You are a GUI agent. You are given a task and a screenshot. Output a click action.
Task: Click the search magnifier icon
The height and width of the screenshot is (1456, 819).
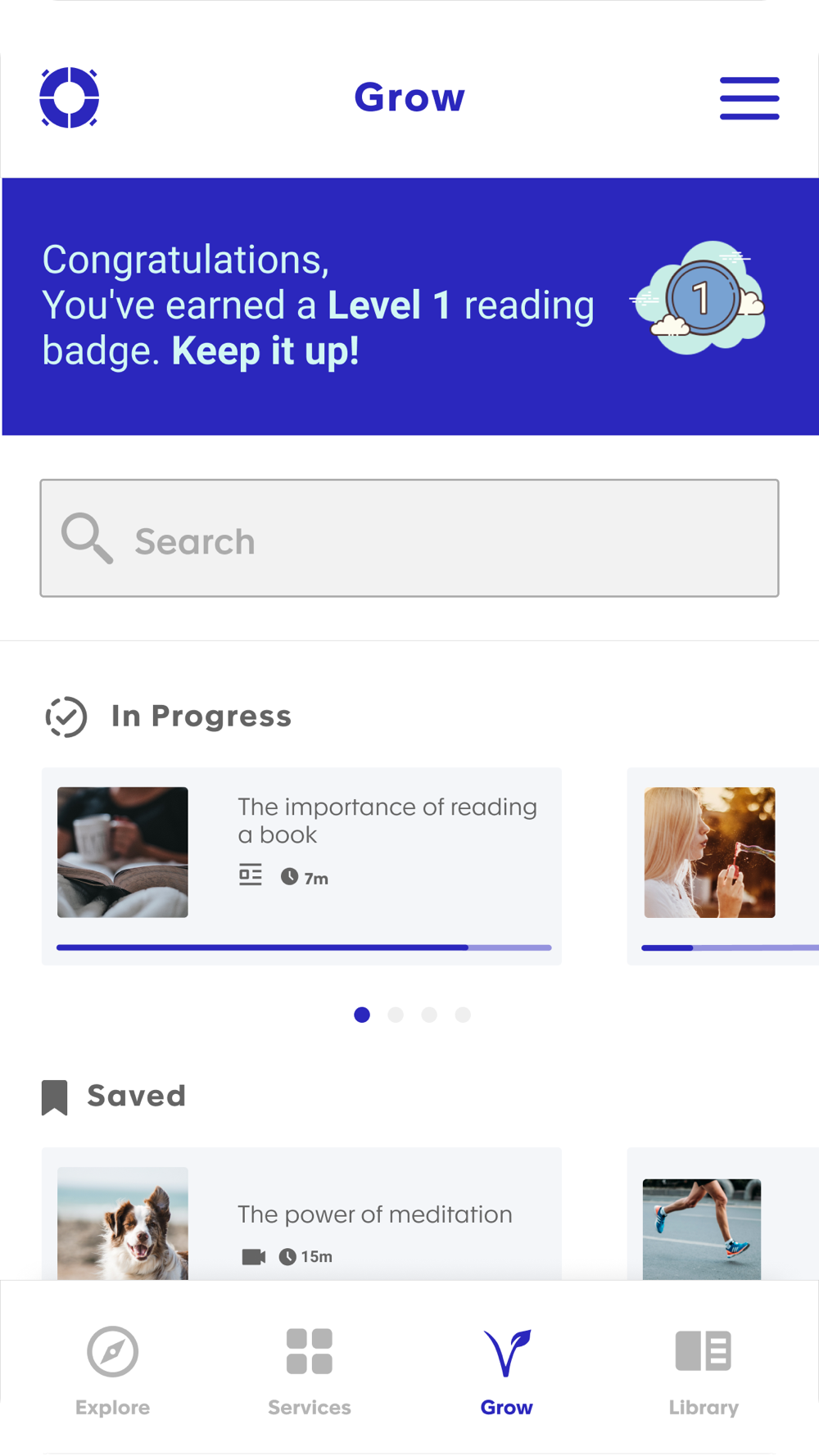(x=87, y=539)
